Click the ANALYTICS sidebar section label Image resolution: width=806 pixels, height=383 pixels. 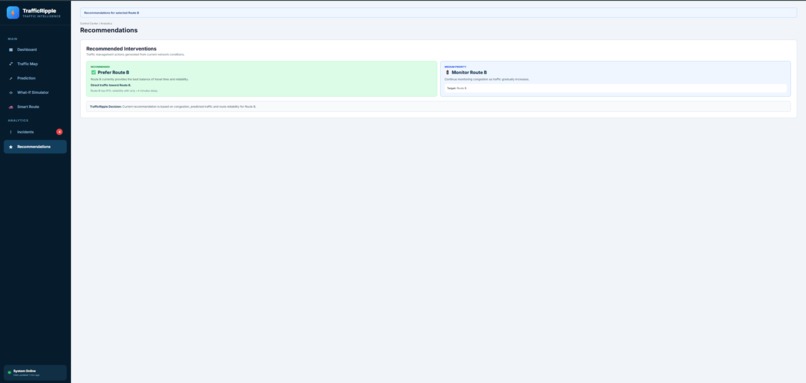coord(18,120)
